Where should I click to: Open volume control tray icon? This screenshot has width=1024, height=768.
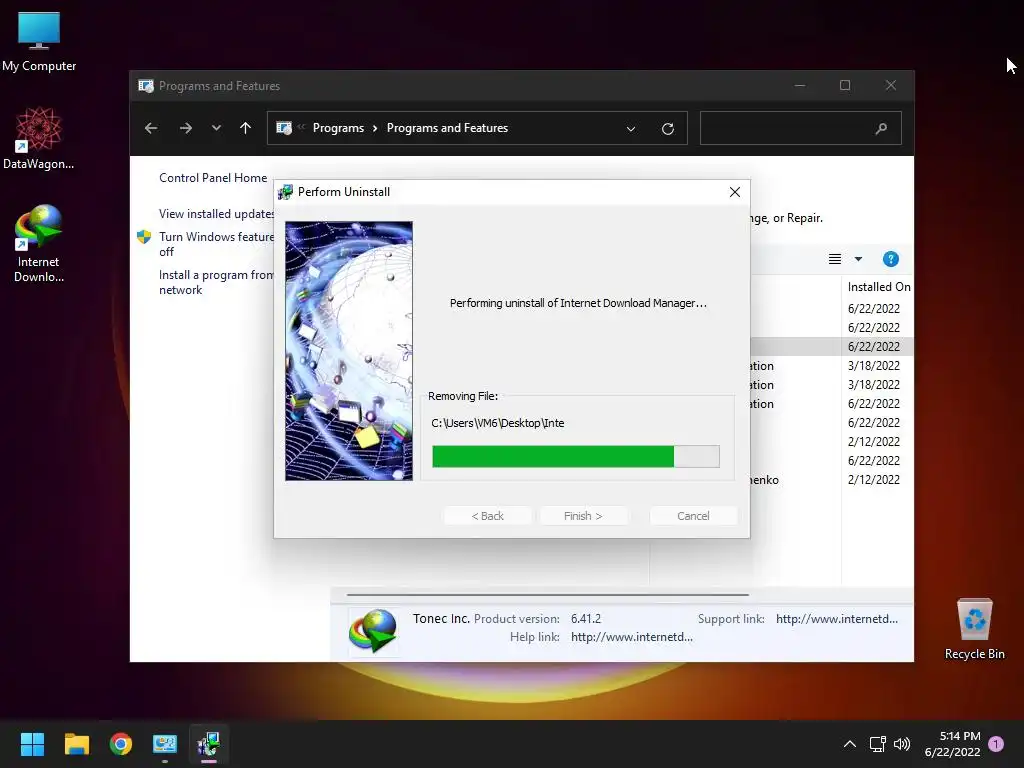902,744
